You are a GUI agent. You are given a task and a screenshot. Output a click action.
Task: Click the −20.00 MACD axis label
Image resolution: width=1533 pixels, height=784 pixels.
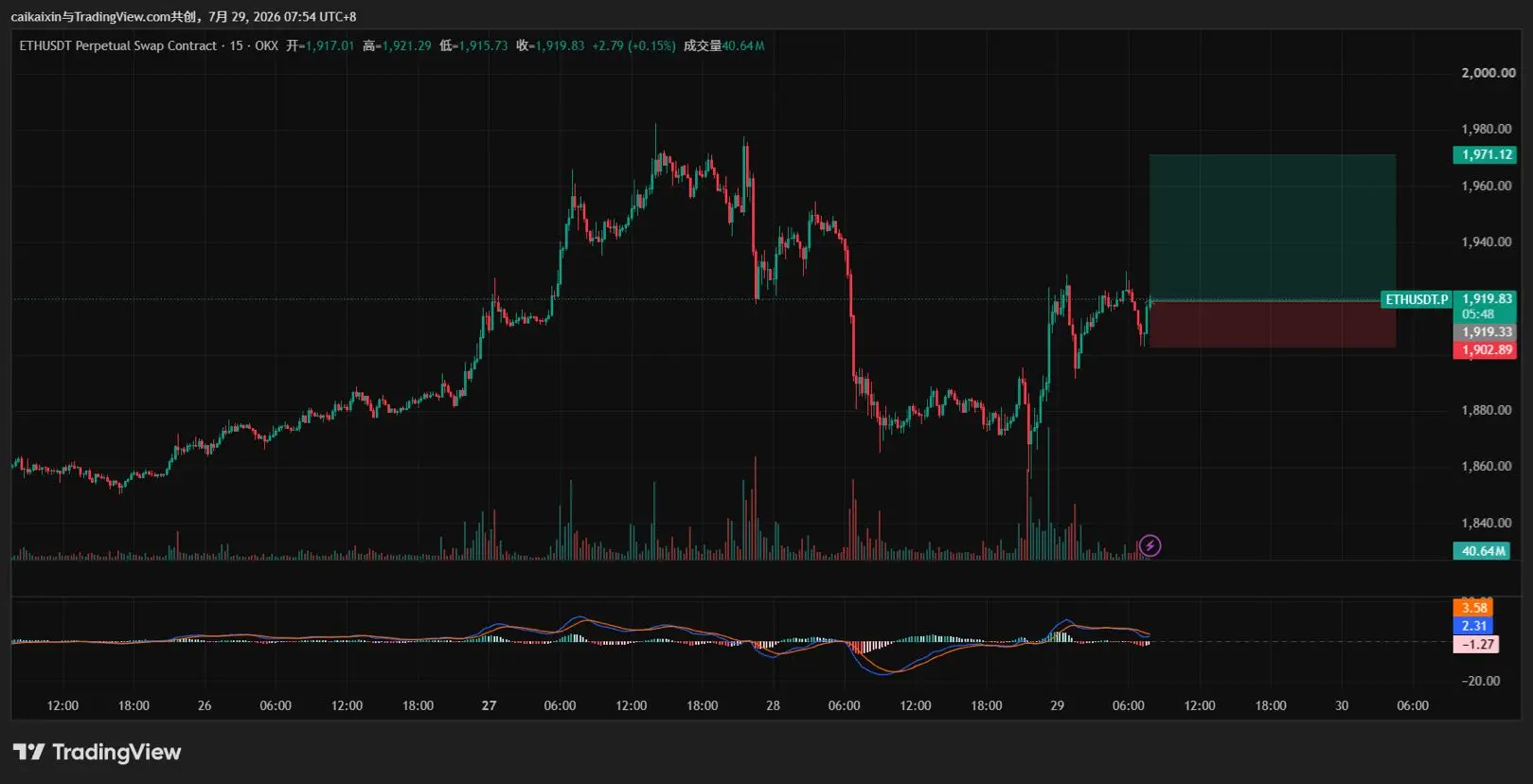pos(1480,681)
